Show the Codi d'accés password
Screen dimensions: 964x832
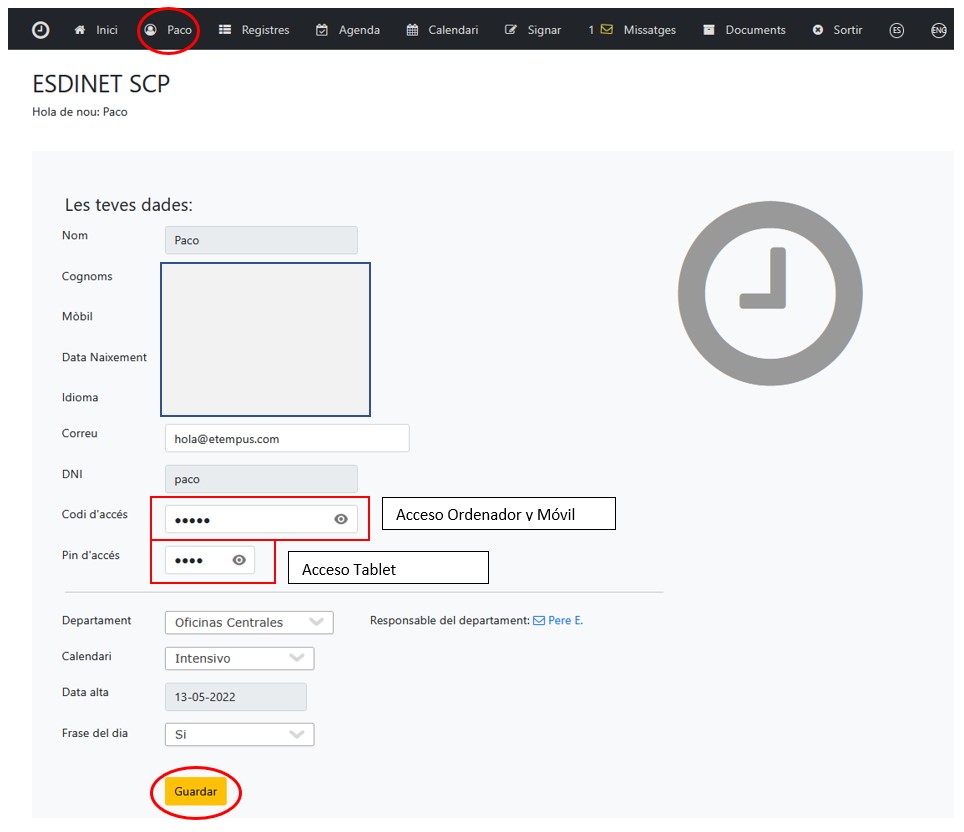click(341, 520)
